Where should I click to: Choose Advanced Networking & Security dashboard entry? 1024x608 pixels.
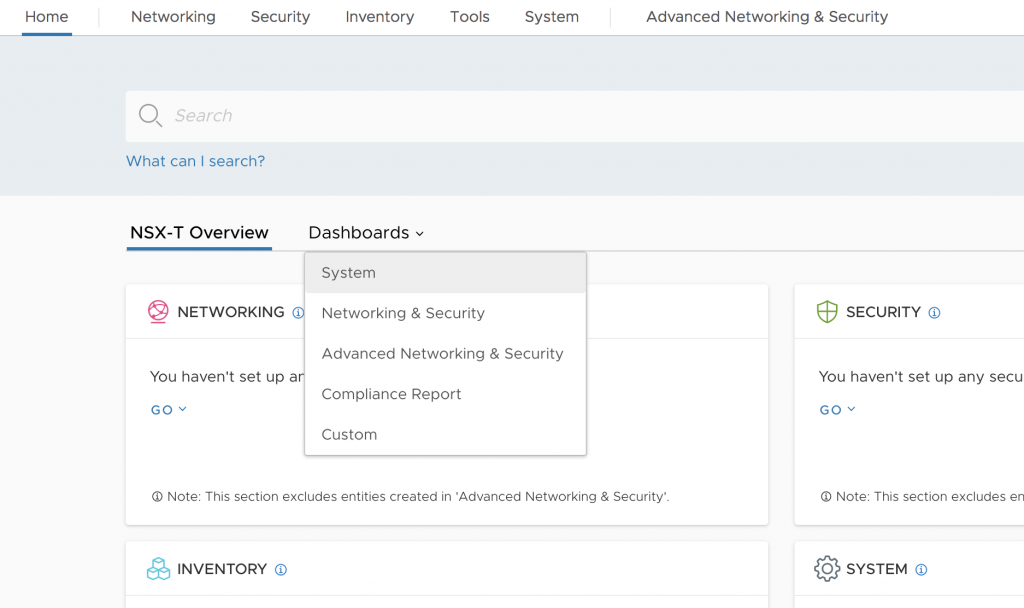445,354
